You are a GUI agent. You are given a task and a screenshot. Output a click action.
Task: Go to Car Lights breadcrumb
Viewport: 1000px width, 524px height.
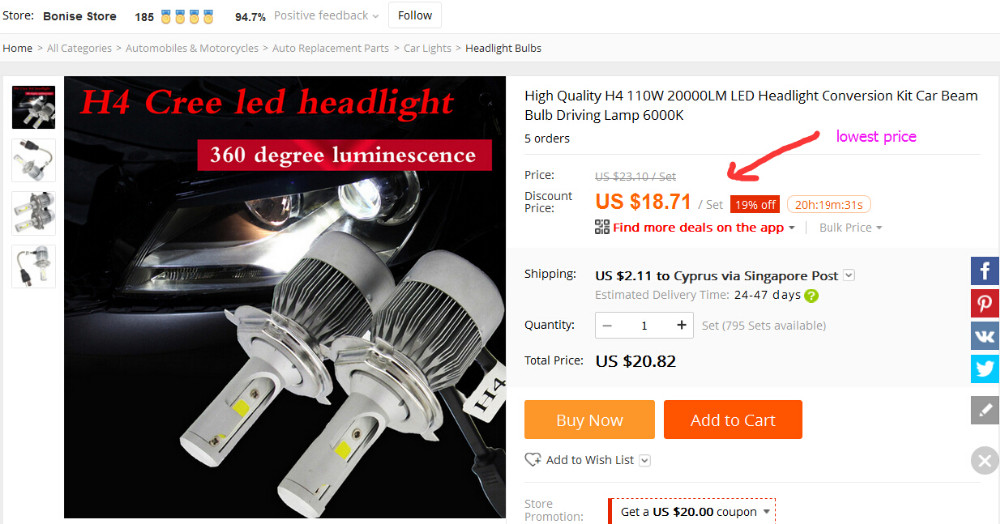point(427,48)
